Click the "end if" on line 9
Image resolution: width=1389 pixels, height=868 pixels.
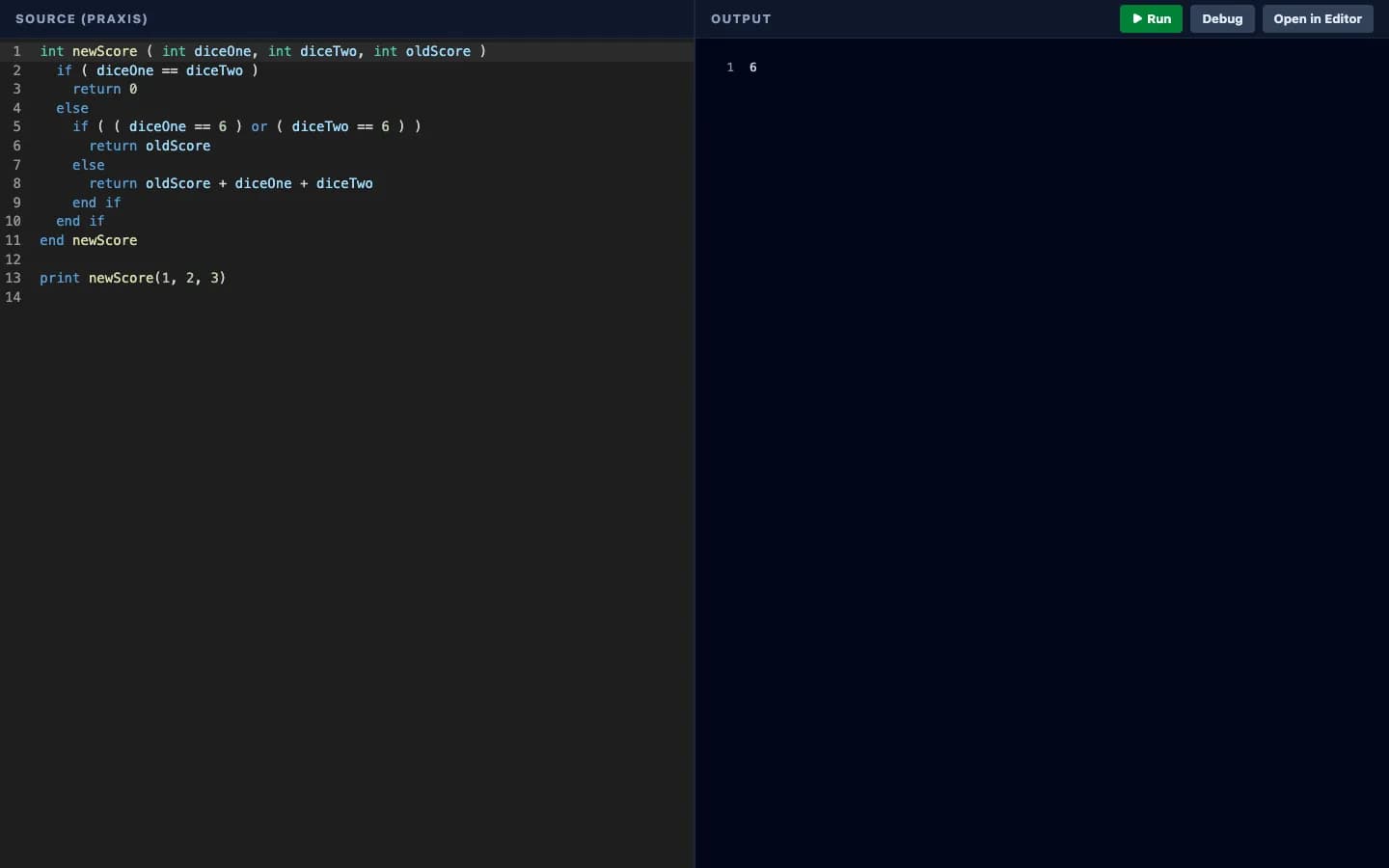pyautogui.click(x=96, y=203)
